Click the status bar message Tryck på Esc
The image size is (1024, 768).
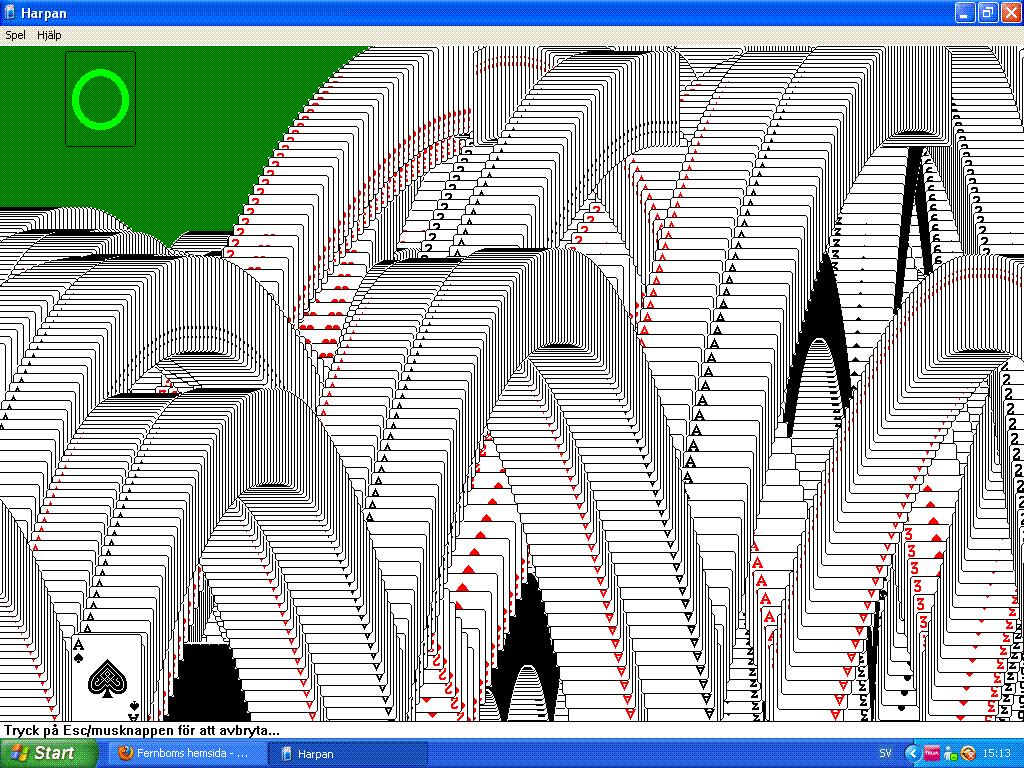(x=142, y=730)
